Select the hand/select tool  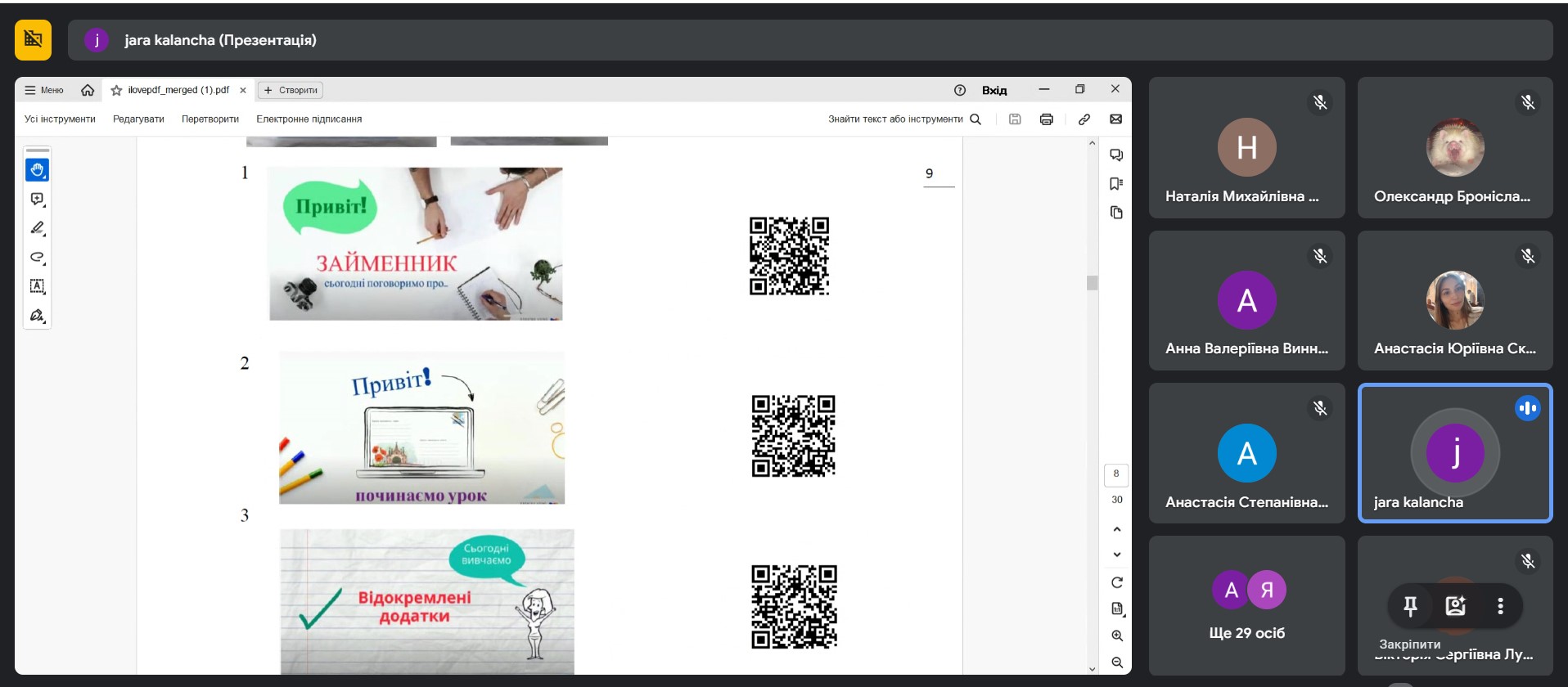[37, 170]
